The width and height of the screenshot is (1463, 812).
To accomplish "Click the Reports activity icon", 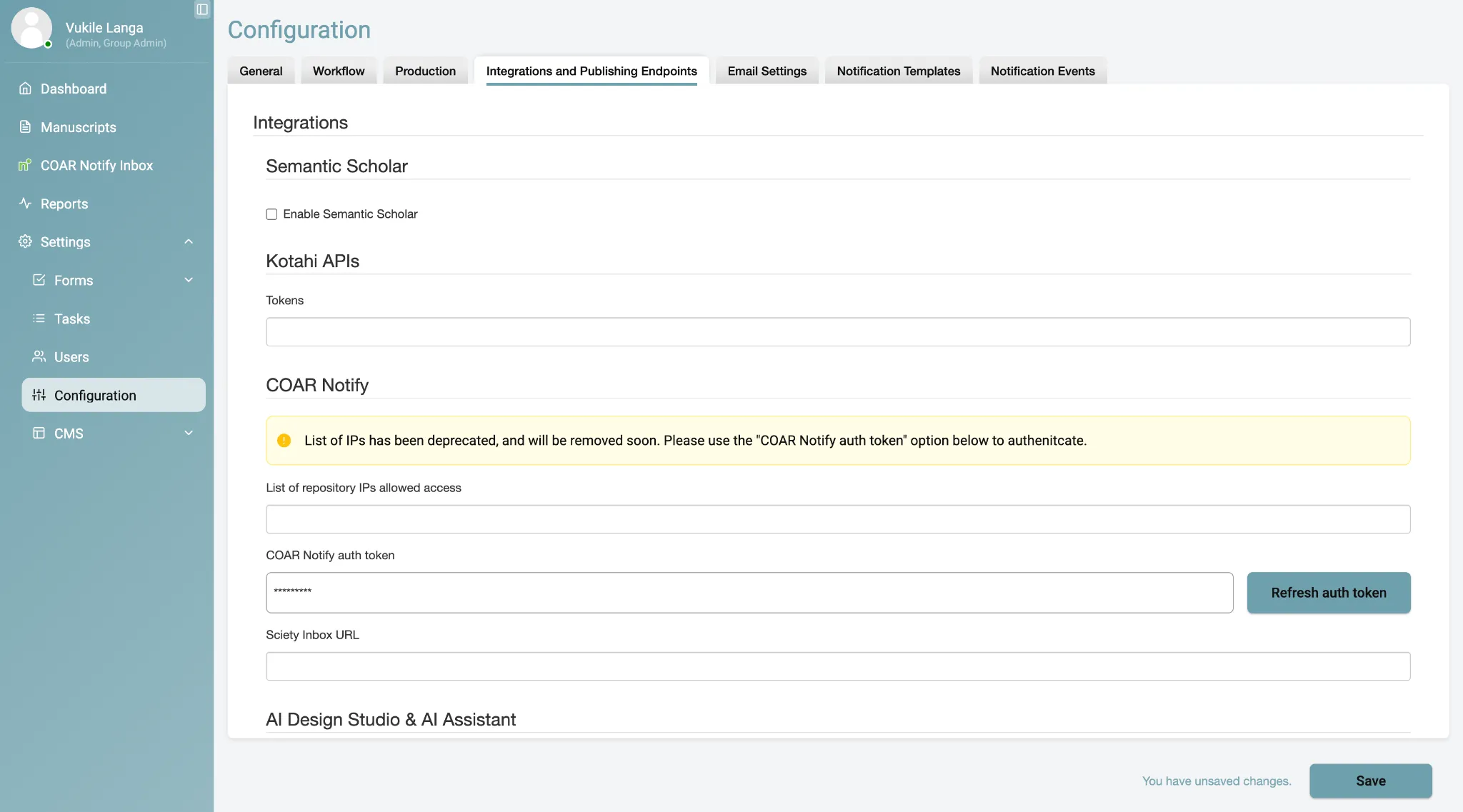I will point(25,204).
